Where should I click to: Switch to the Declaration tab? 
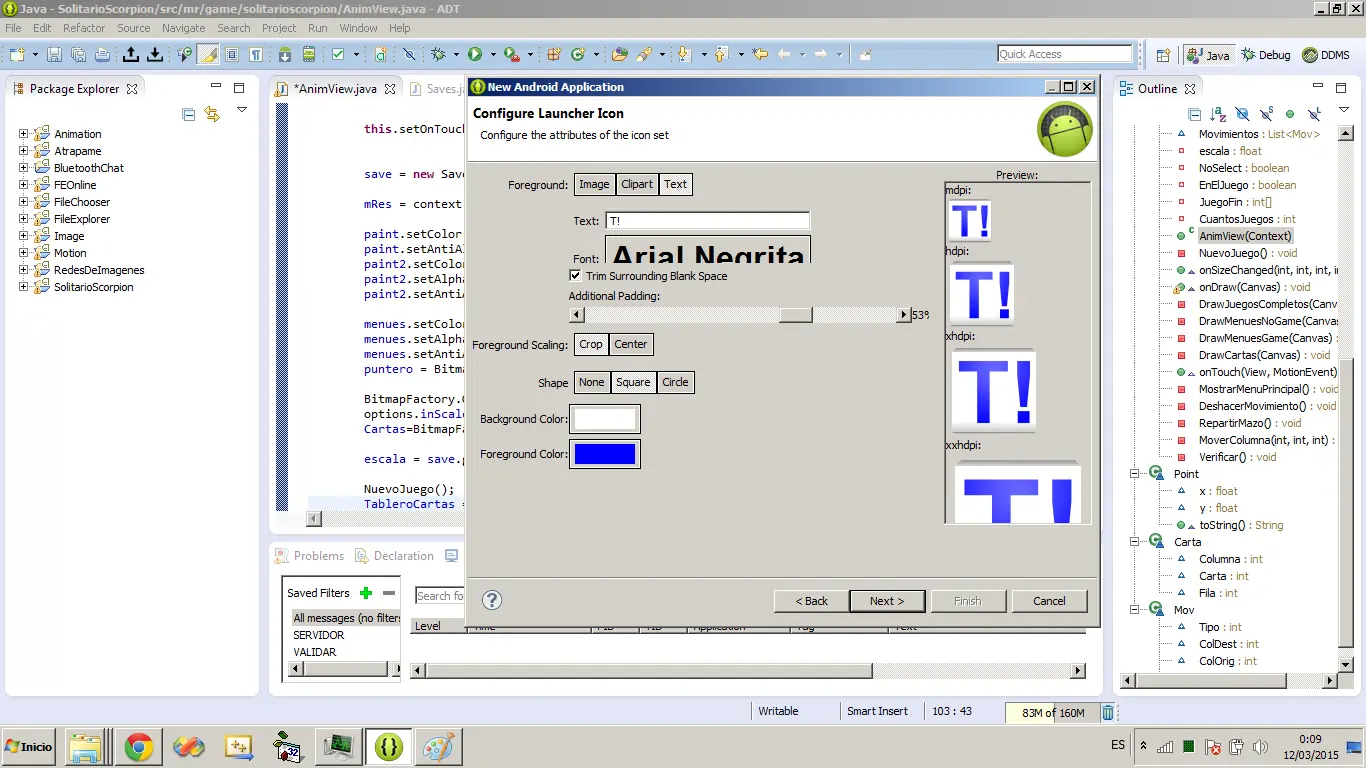point(394,556)
